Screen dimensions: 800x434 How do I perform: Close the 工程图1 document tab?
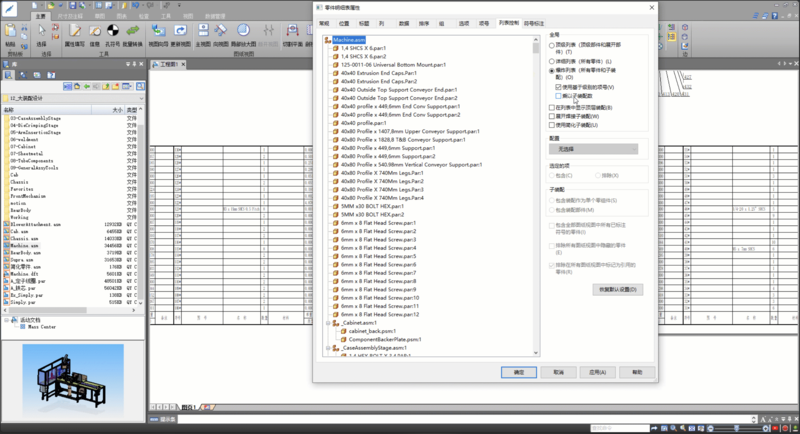point(183,64)
